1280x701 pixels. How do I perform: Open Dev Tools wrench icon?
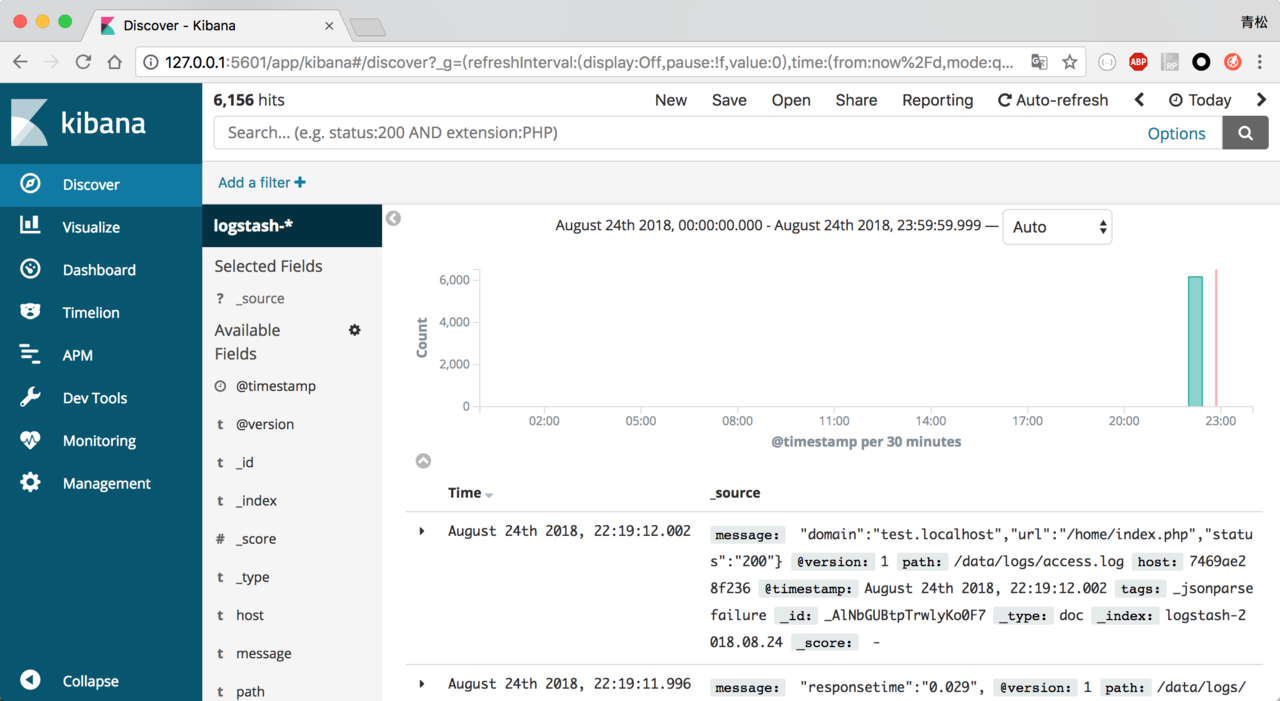30,397
